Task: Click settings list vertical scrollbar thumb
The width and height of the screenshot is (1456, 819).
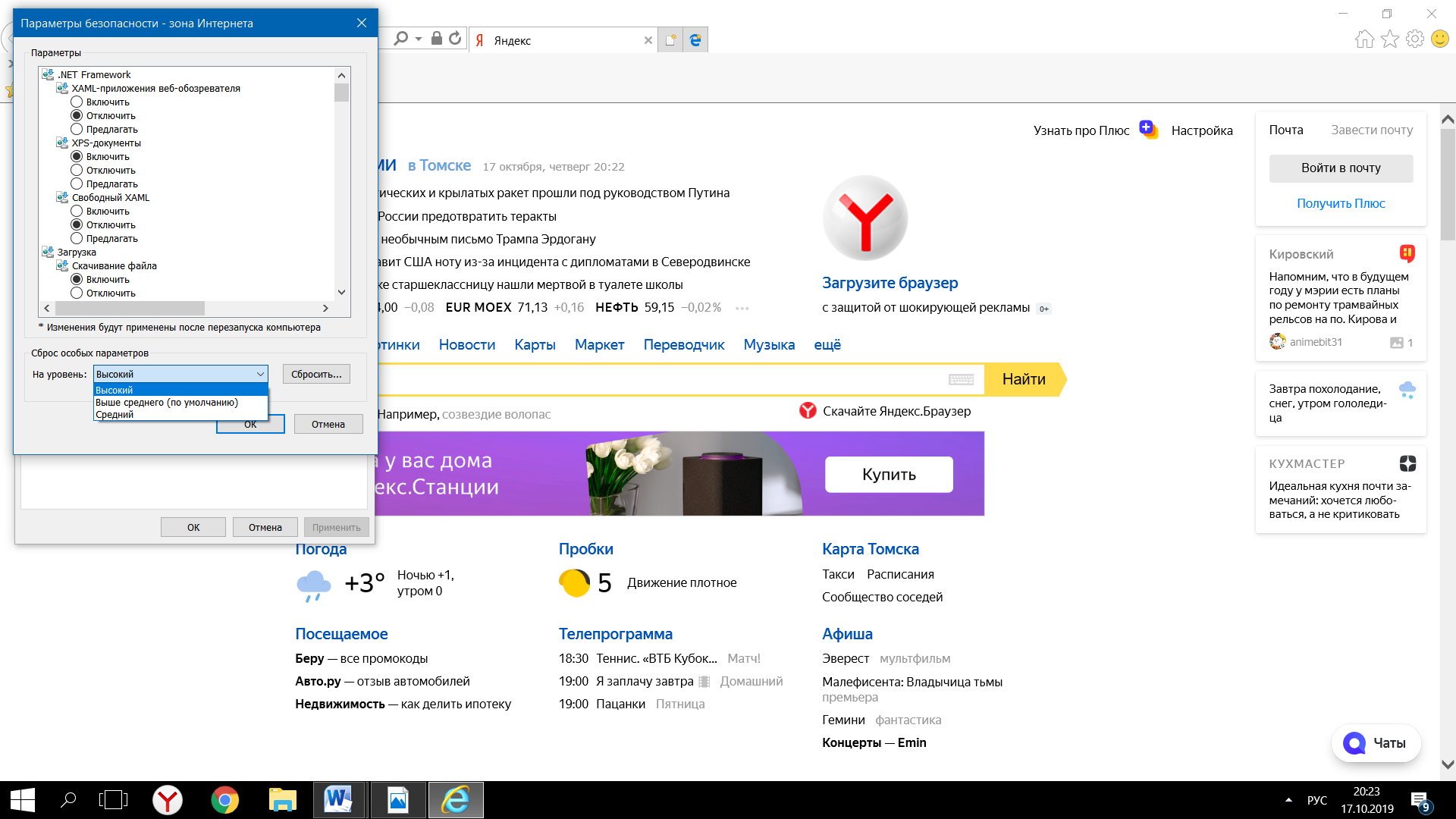Action: click(x=341, y=93)
